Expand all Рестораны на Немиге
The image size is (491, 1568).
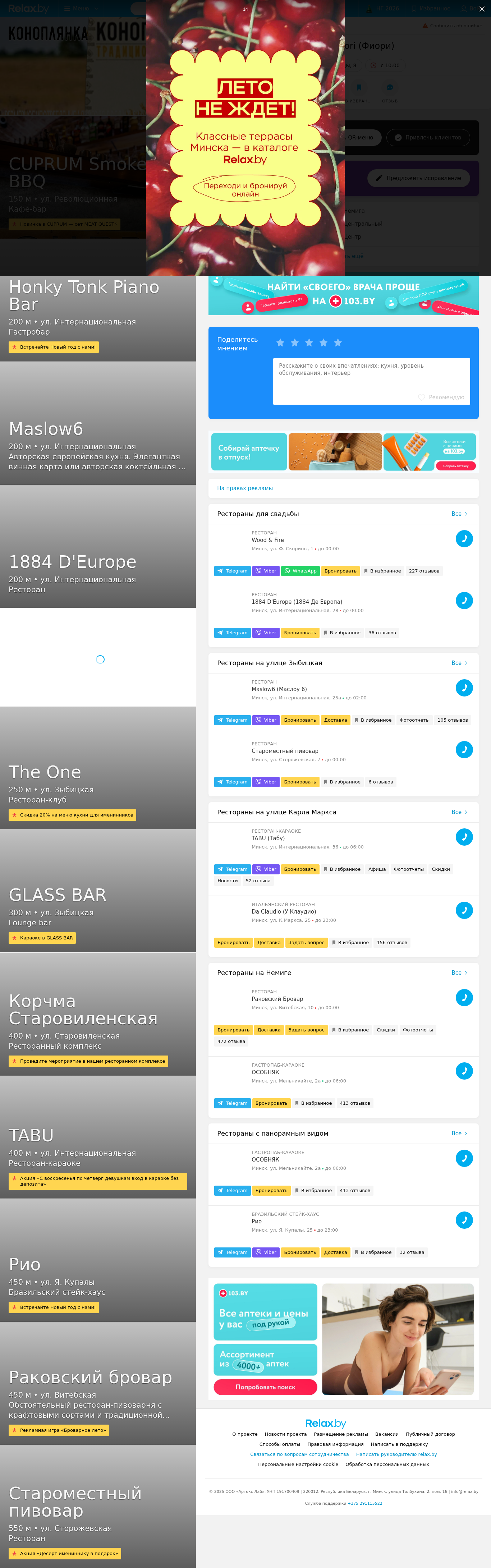coord(459,973)
